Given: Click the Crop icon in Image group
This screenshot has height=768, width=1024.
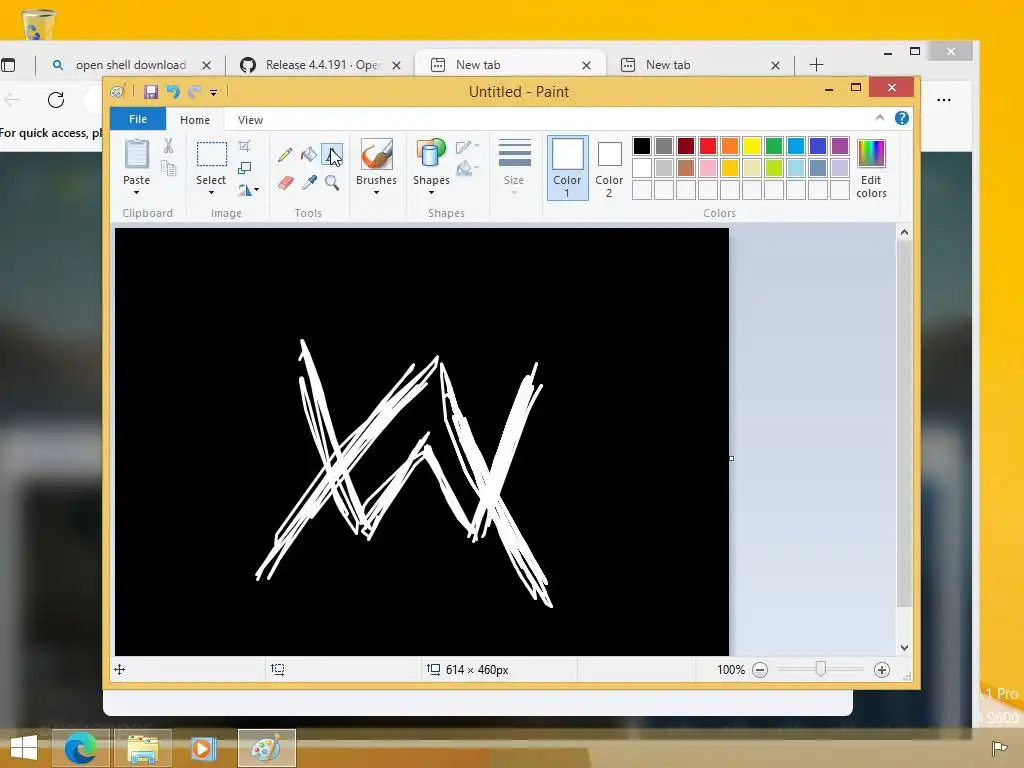Looking at the screenshot, I should tap(244, 146).
